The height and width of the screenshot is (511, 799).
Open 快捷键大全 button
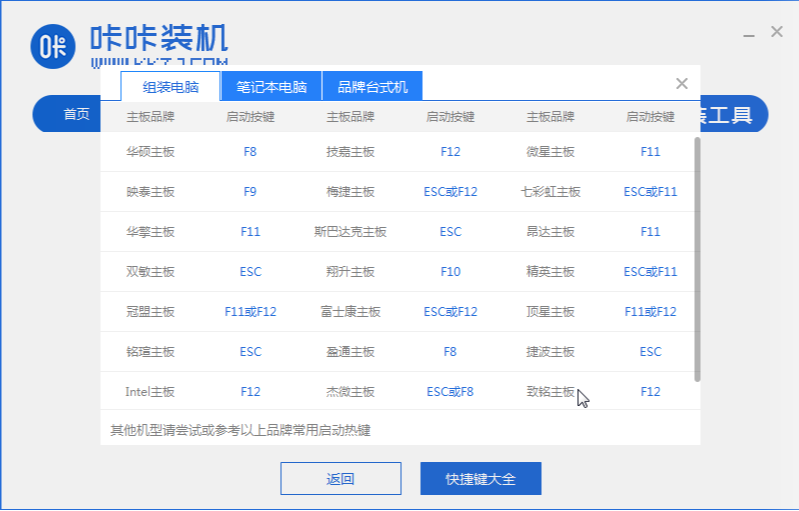481,479
